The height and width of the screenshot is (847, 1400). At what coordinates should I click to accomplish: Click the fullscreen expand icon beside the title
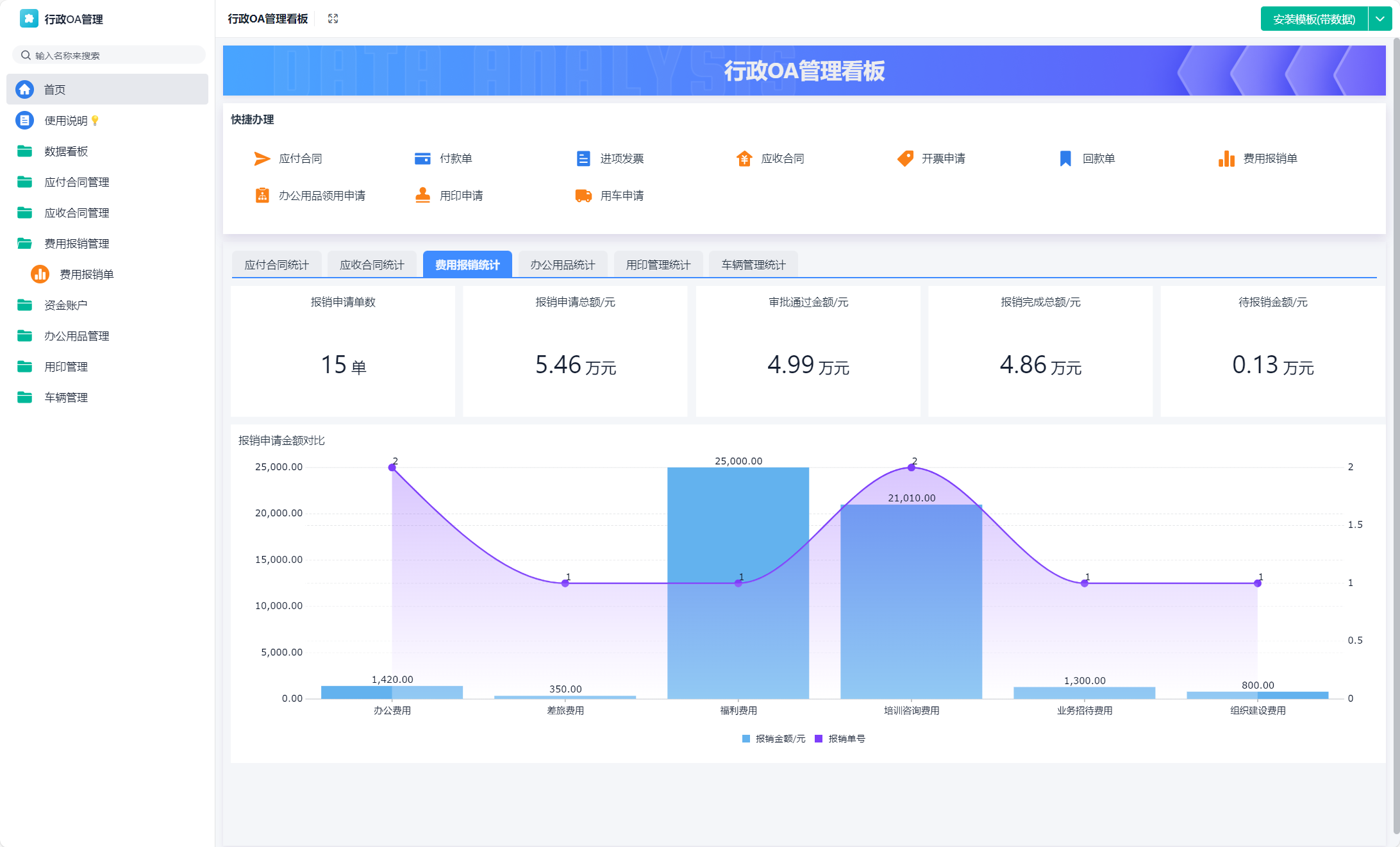[333, 19]
